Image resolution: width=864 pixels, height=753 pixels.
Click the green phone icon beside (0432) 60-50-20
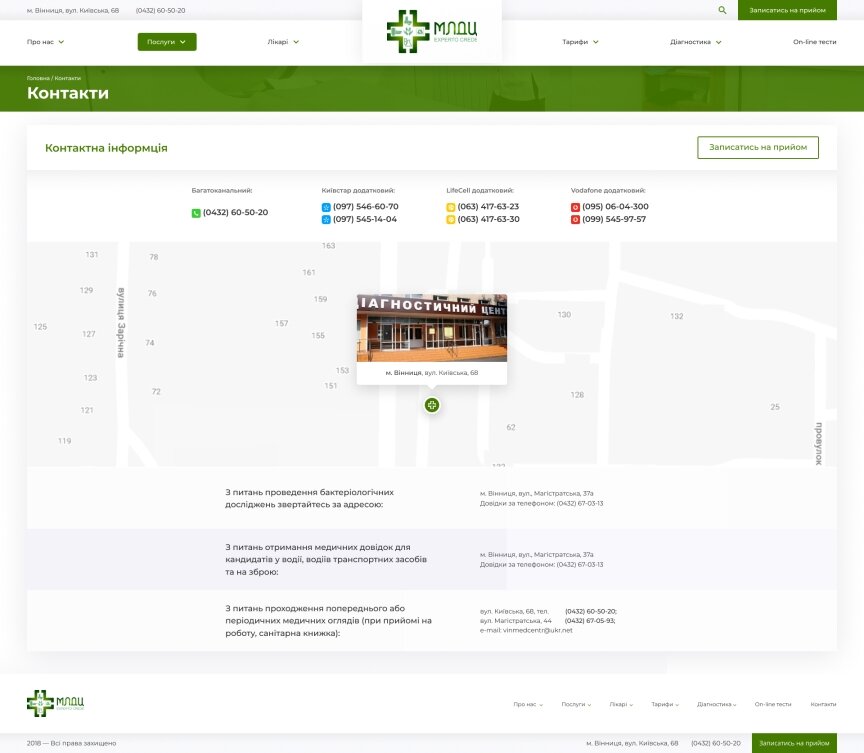point(196,213)
